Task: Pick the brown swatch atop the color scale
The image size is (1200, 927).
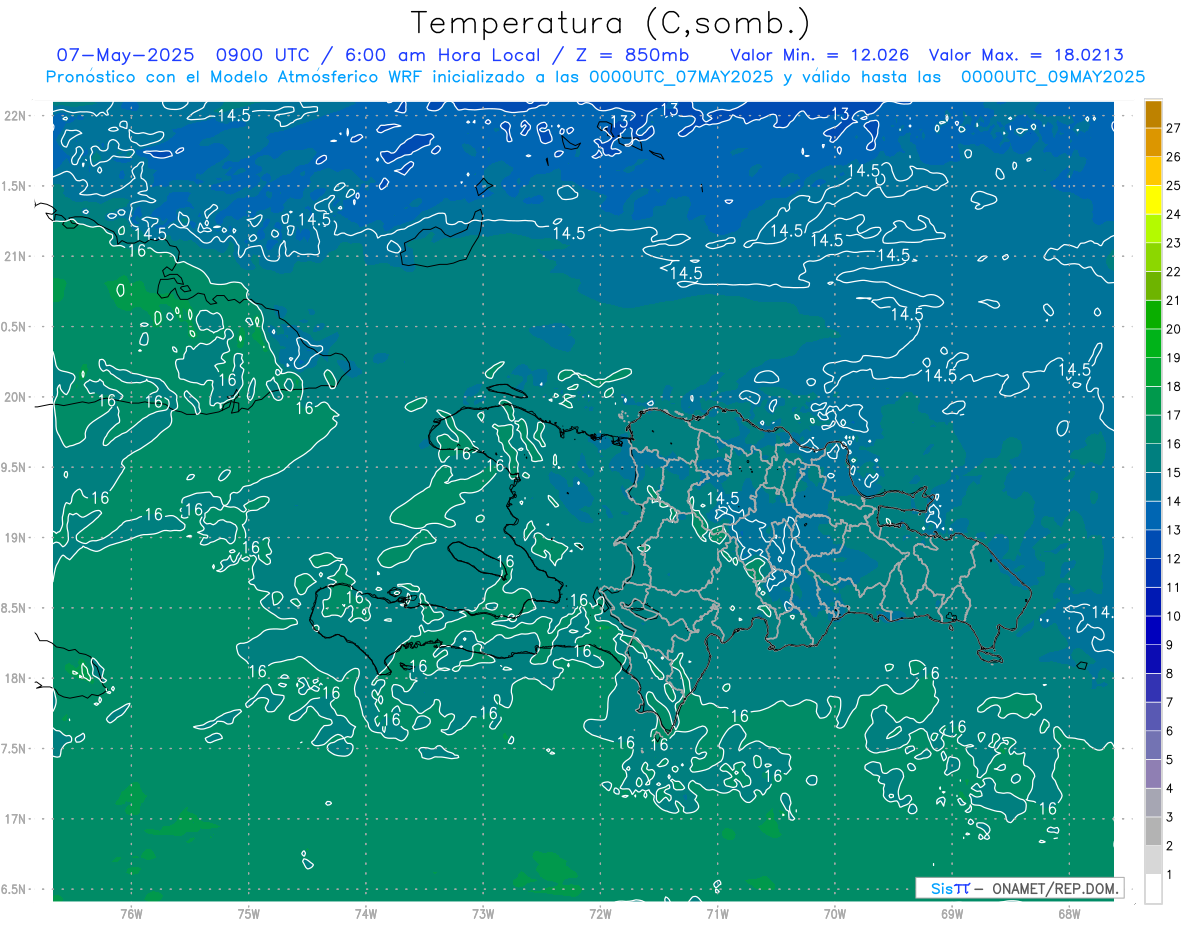Action: pos(1153,115)
